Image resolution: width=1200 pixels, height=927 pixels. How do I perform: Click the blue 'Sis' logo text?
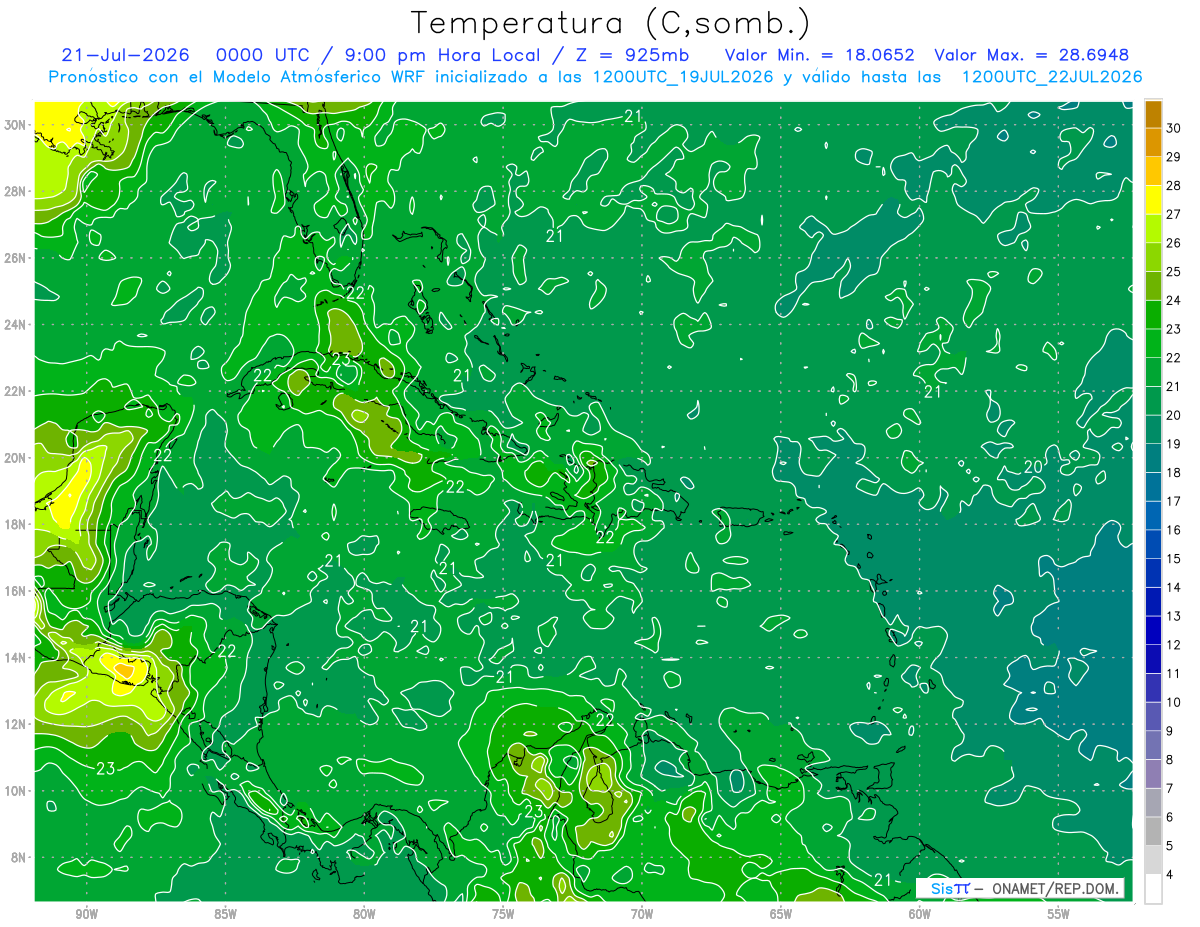pyautogui.click(x=942, y=888)
